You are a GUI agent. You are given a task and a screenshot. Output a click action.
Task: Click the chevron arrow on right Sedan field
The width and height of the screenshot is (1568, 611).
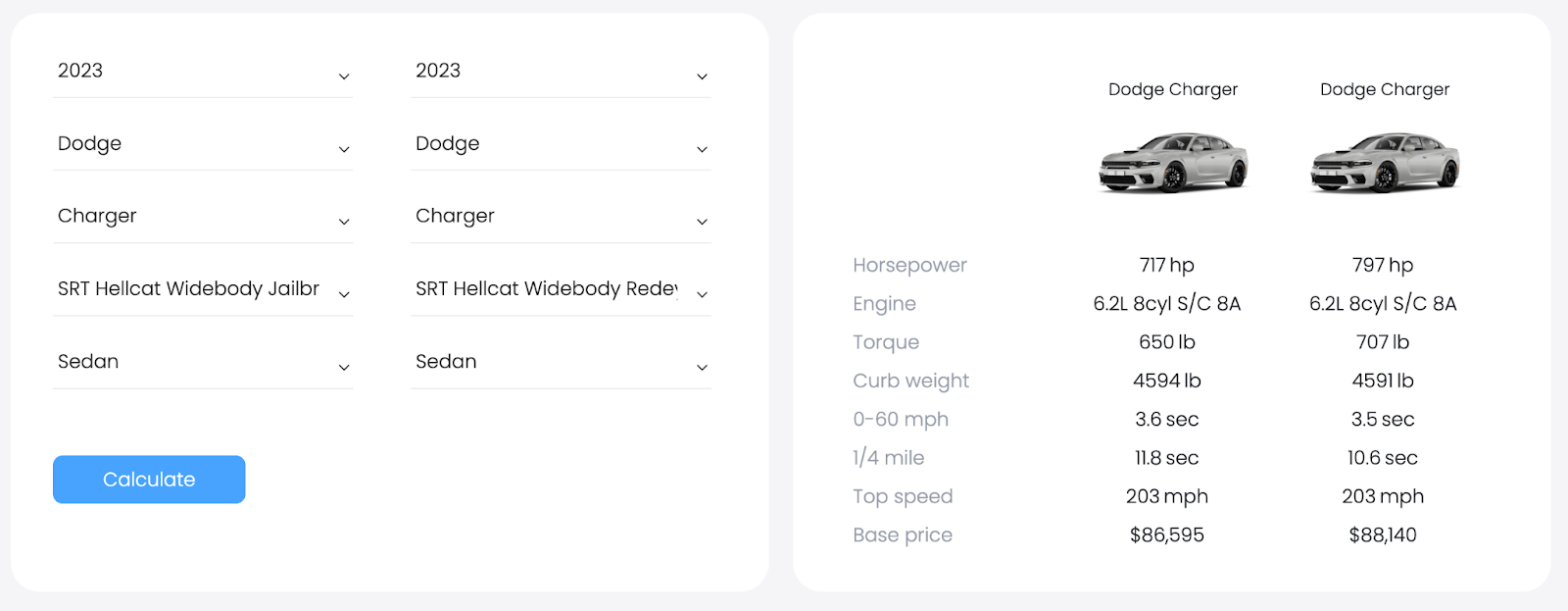tap(702, 367)
